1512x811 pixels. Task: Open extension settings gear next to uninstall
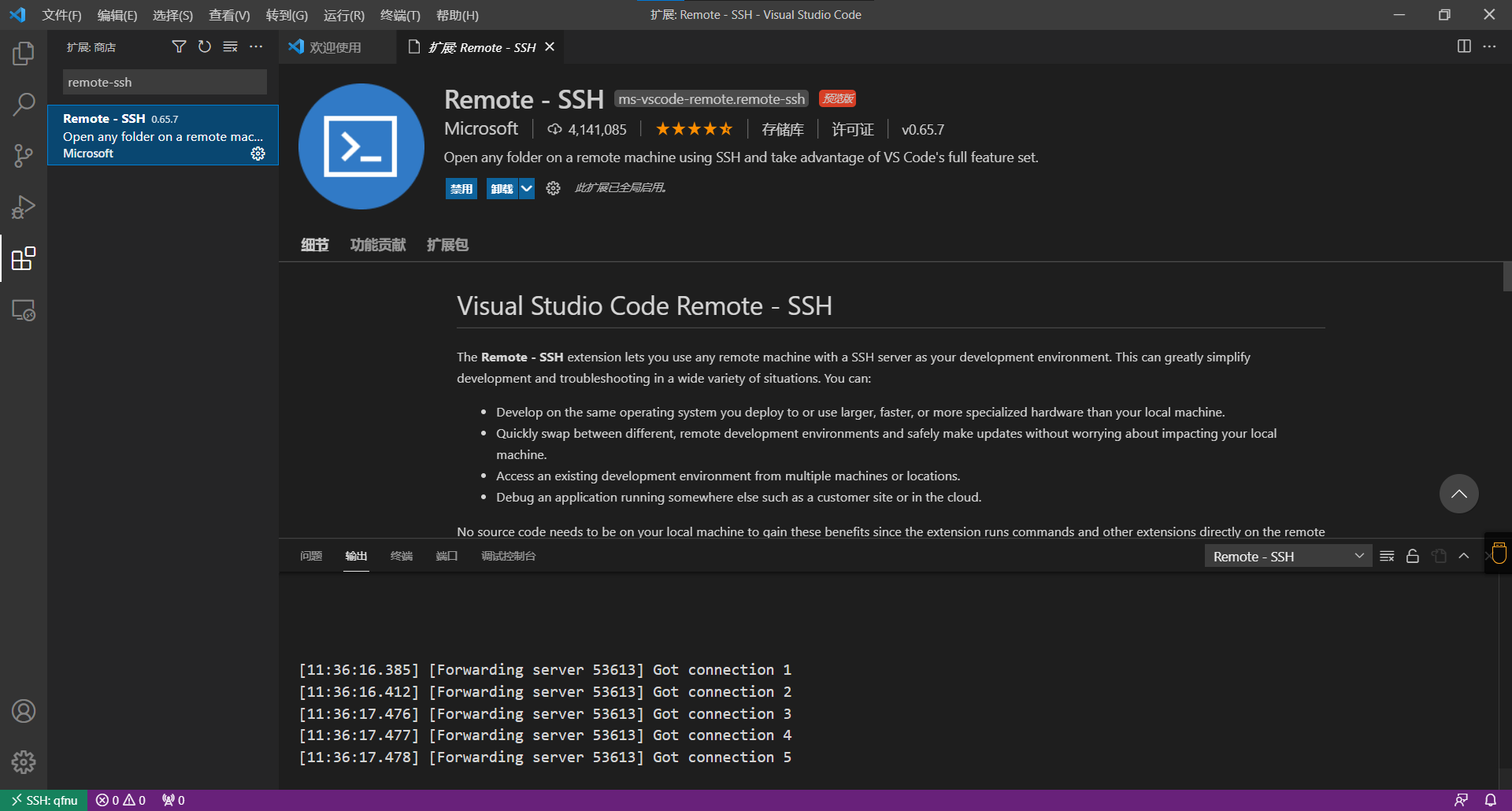pos(553,188)
